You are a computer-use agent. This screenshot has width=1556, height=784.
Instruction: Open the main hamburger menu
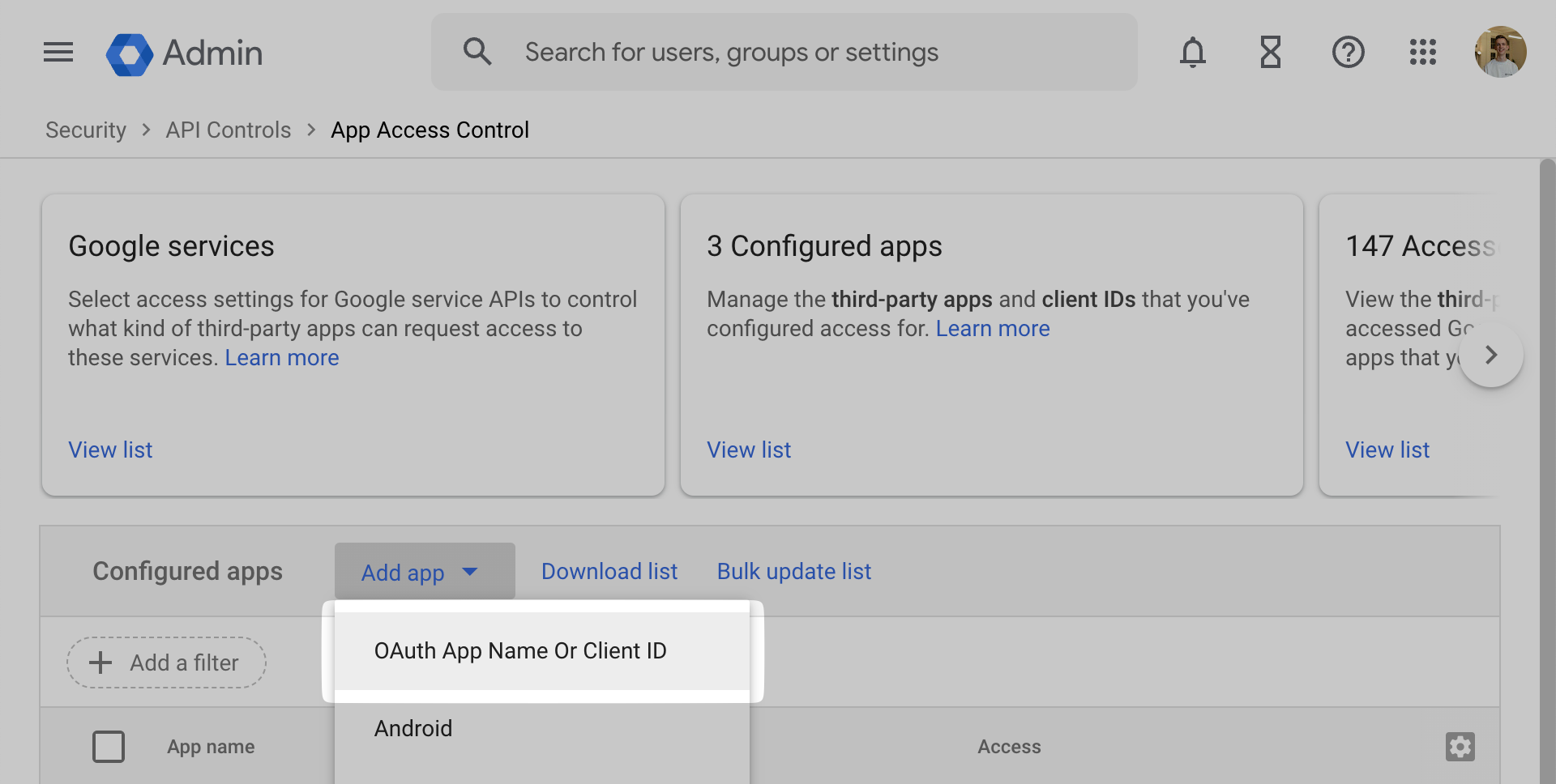click(x=58, y=53)
